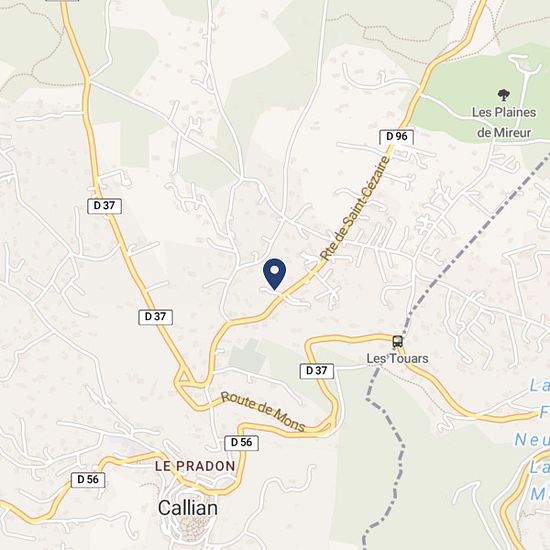Click the tree park icon above Les Plaines de Mireur
This screenshot has width=550, height=550.
point(504,95)
